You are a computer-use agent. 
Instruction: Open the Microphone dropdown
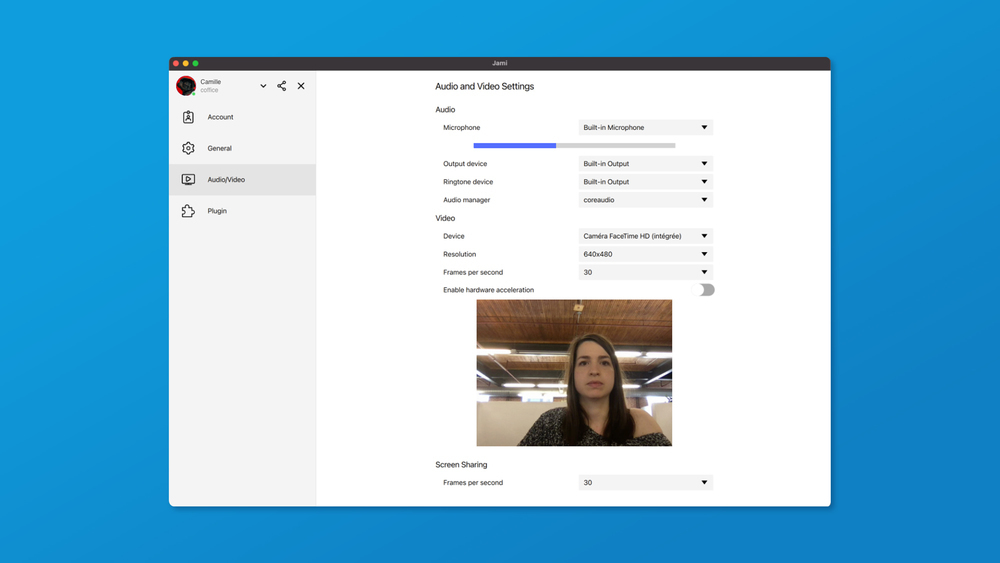click(x=645, y=128)
